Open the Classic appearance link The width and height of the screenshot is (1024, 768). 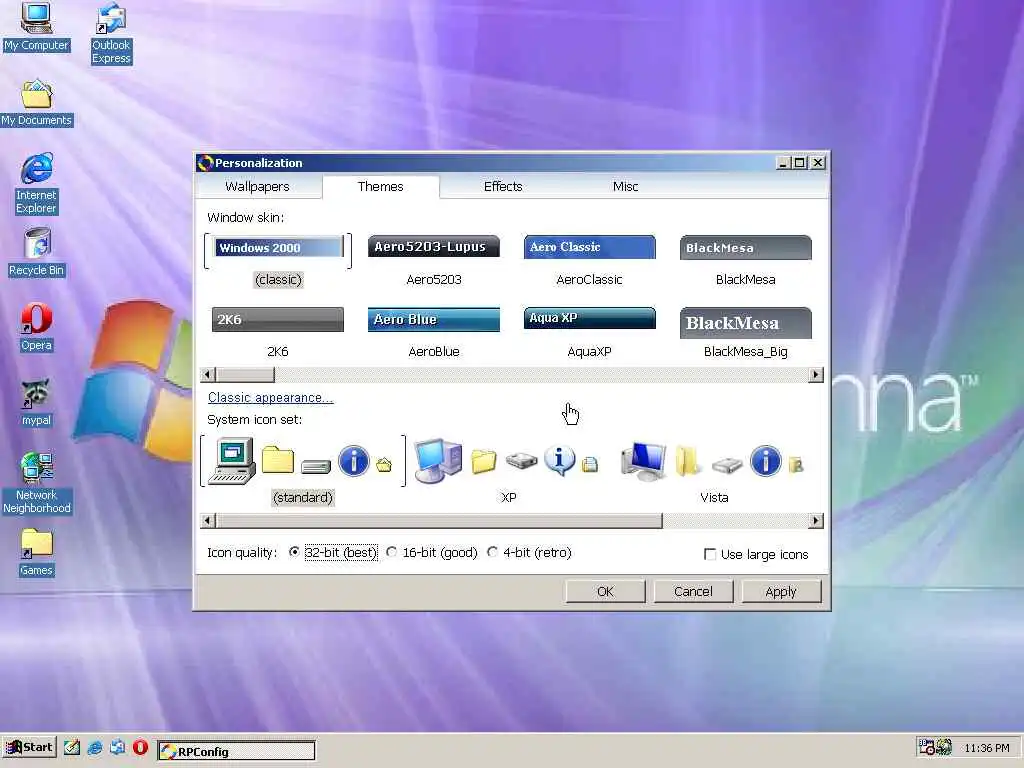[270, 398]
